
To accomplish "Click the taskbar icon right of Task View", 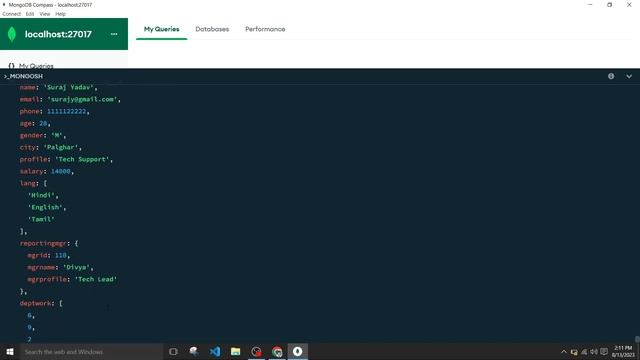I will 194,351.
